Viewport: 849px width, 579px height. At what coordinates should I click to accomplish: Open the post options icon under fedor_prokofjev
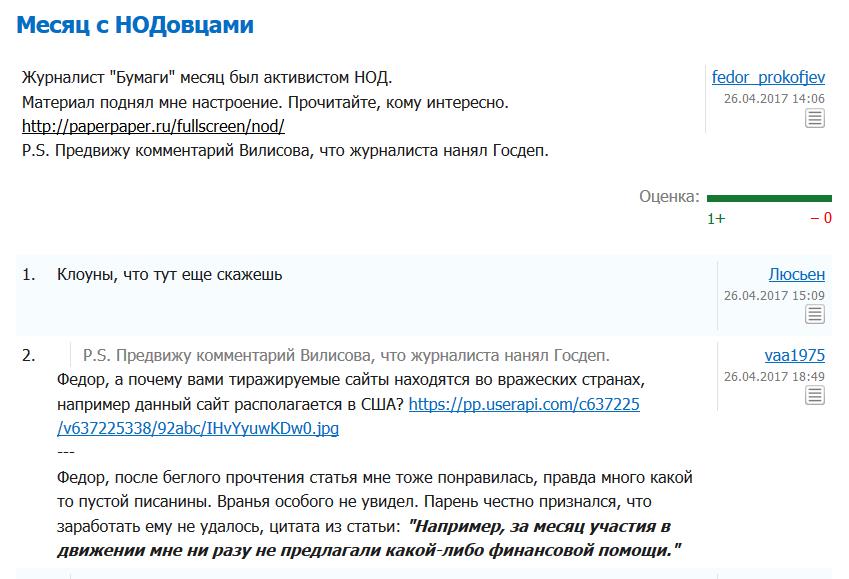(814, 118)
